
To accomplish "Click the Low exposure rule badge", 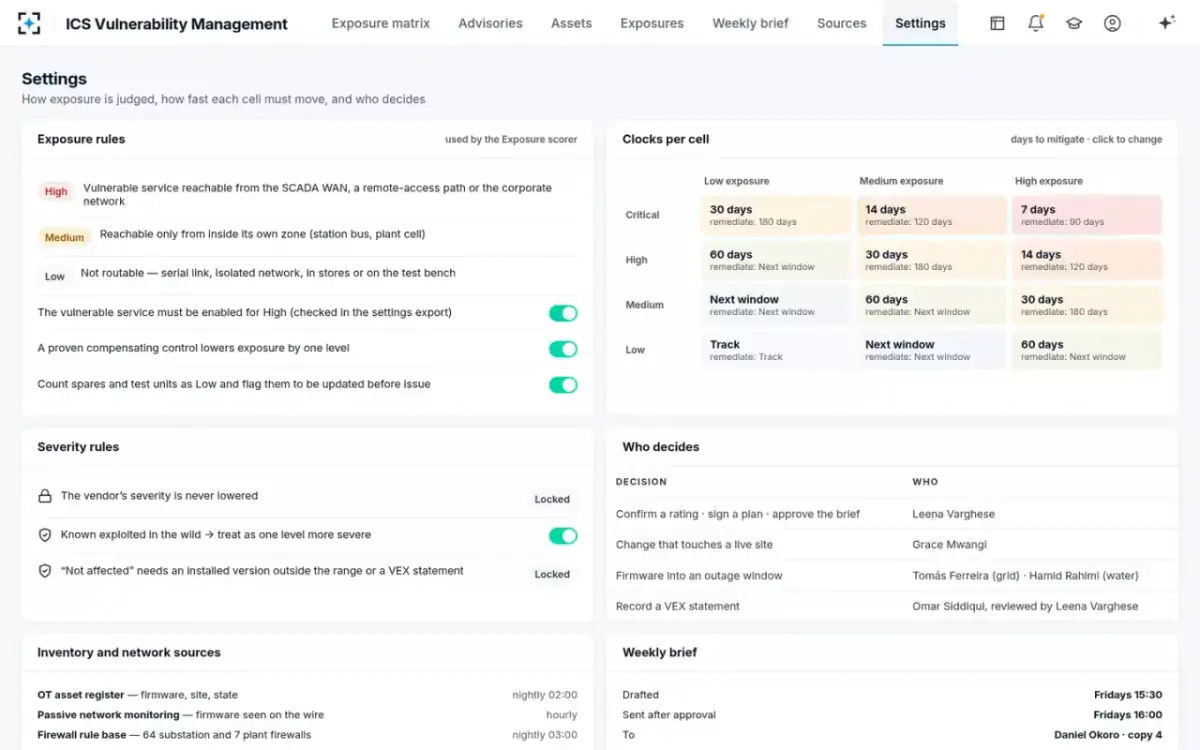I will 55,276.
